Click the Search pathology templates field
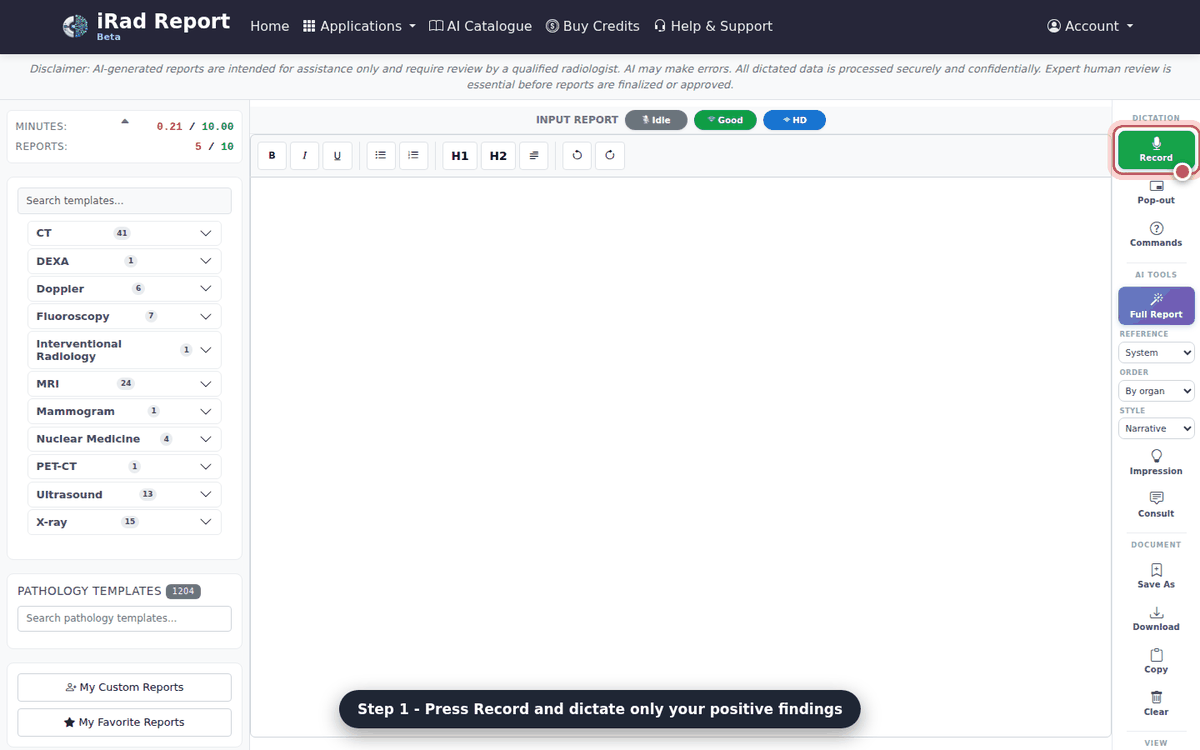Screen dimensions: 1200x750 [124, 618]
